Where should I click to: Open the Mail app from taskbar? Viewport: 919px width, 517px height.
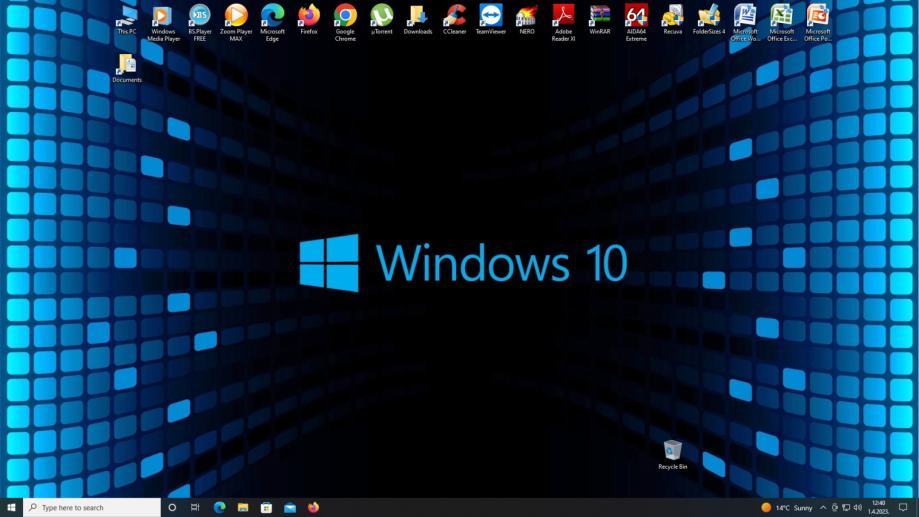click(x=290, y=508)
